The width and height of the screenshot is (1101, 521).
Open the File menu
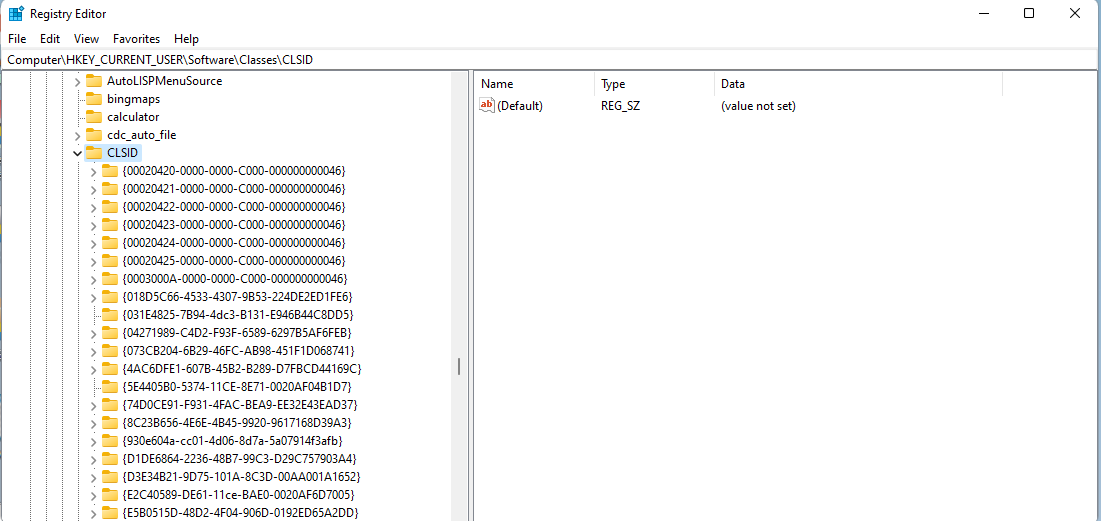click(17, 39)
